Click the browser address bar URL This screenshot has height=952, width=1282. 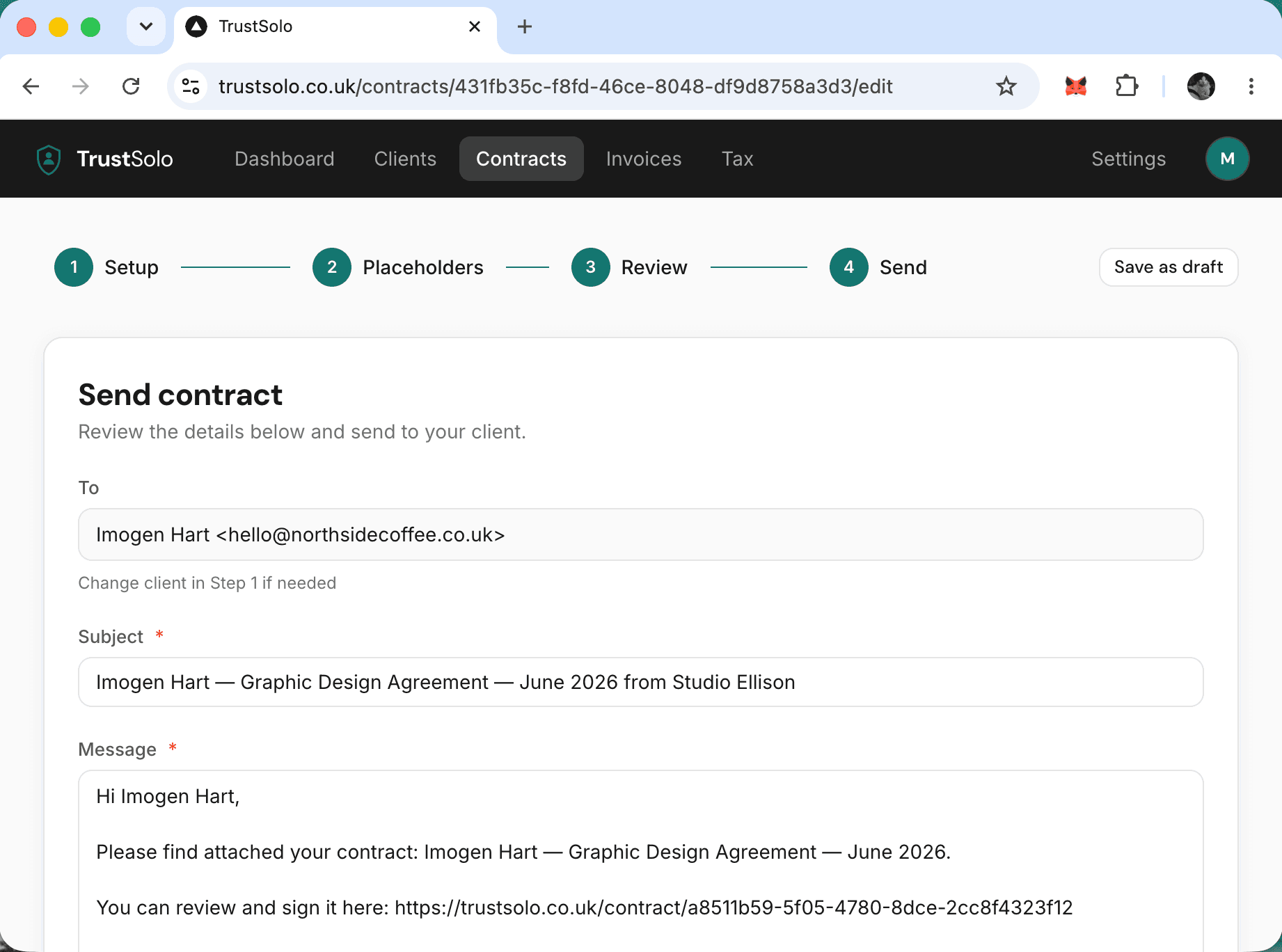pos(555,86)
